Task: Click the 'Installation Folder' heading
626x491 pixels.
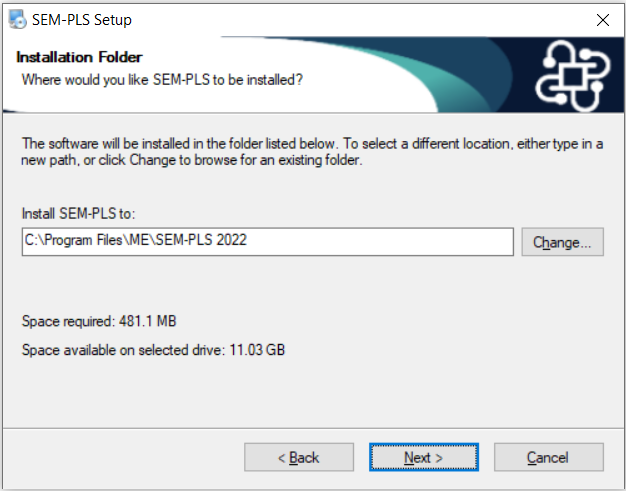Action: (x=79, y=57)
